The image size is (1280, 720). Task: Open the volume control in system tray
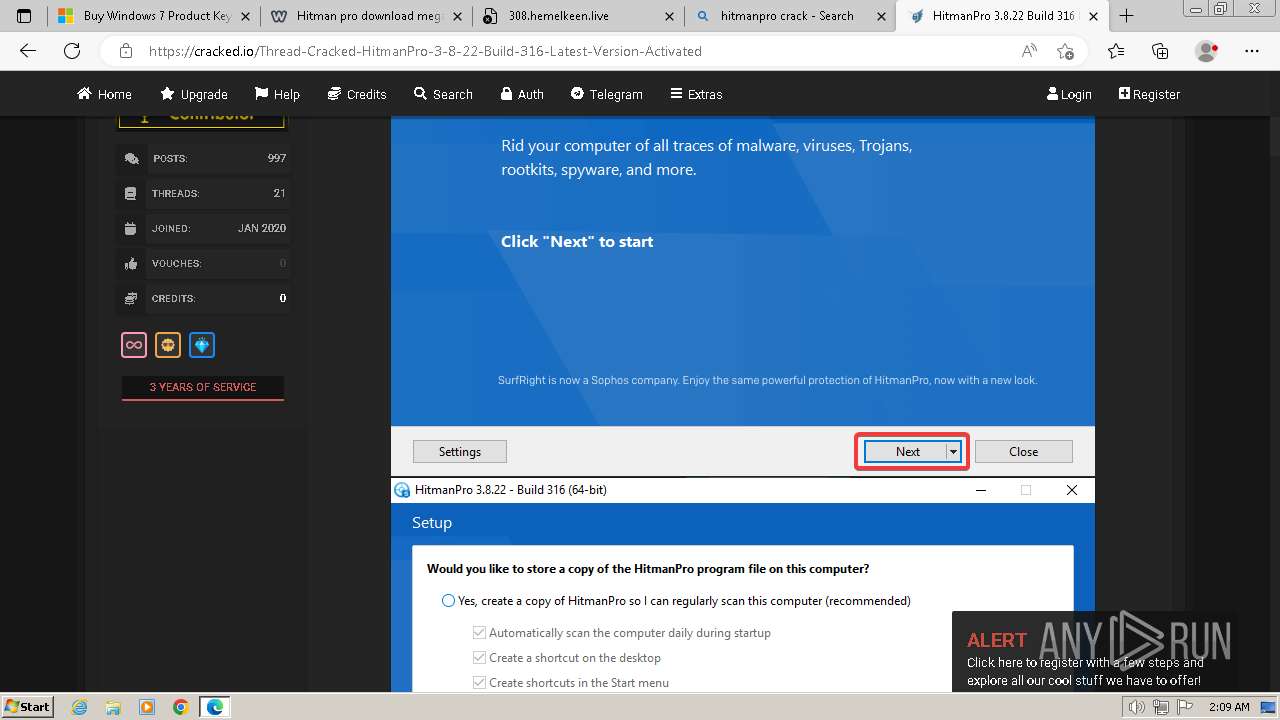pos(1136,707)
